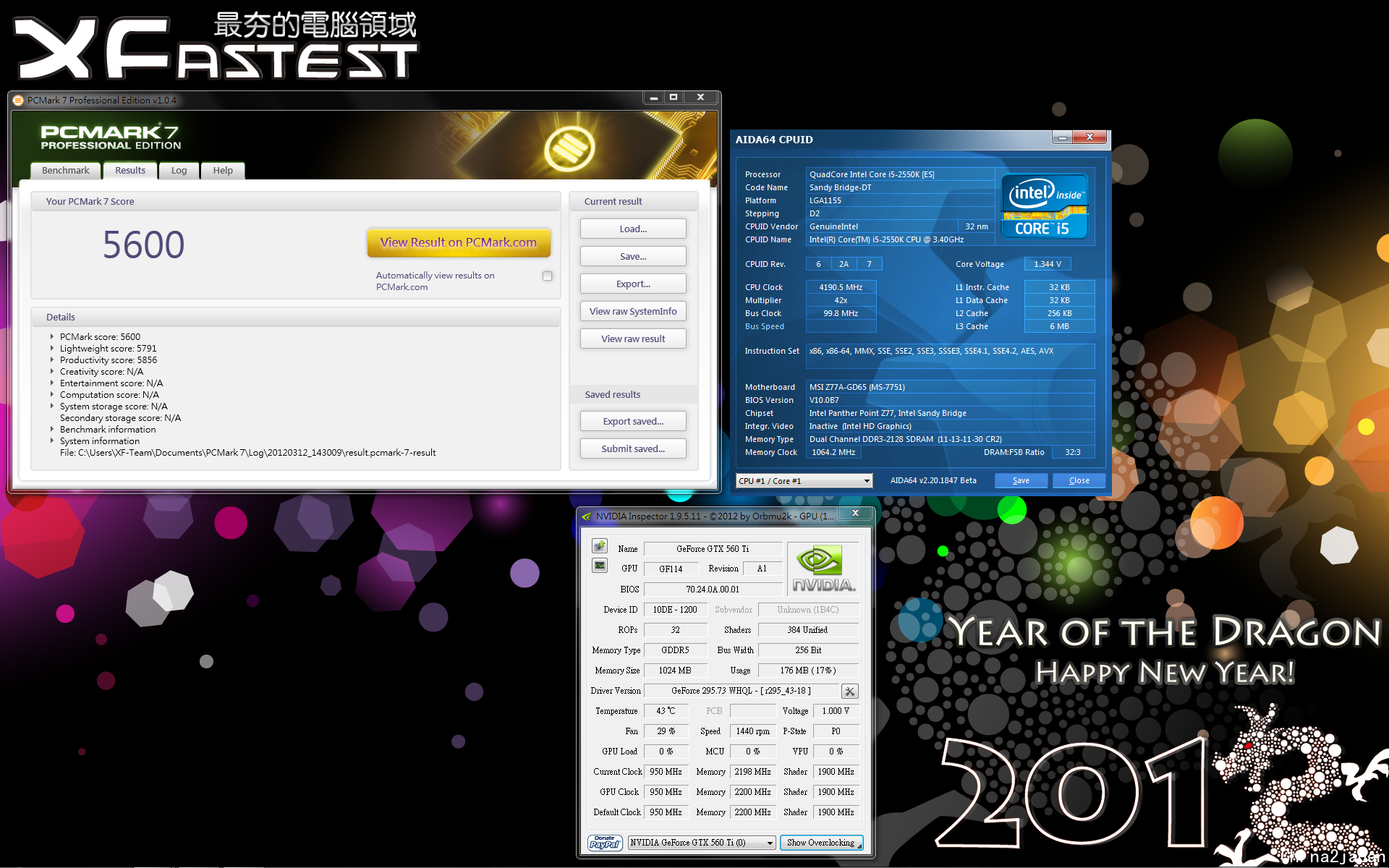
Task: Click the Driver Version field
Action: point(741,691)
